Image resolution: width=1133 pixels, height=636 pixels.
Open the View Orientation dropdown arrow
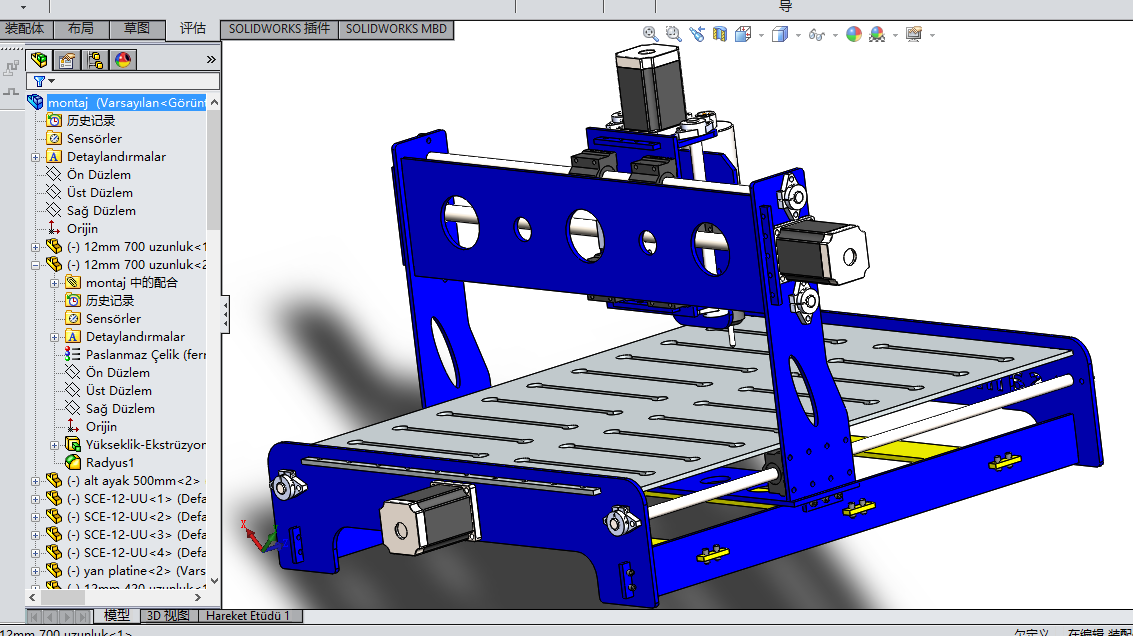tap(761, 35)
